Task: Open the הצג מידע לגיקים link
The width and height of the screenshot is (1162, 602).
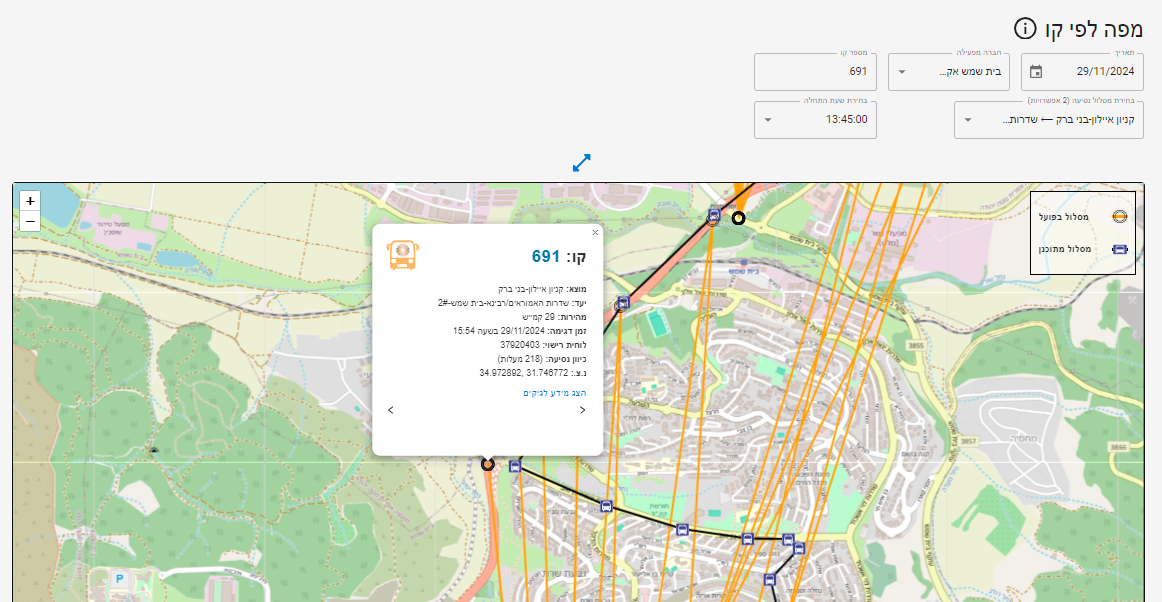Action: pos(554,392)
